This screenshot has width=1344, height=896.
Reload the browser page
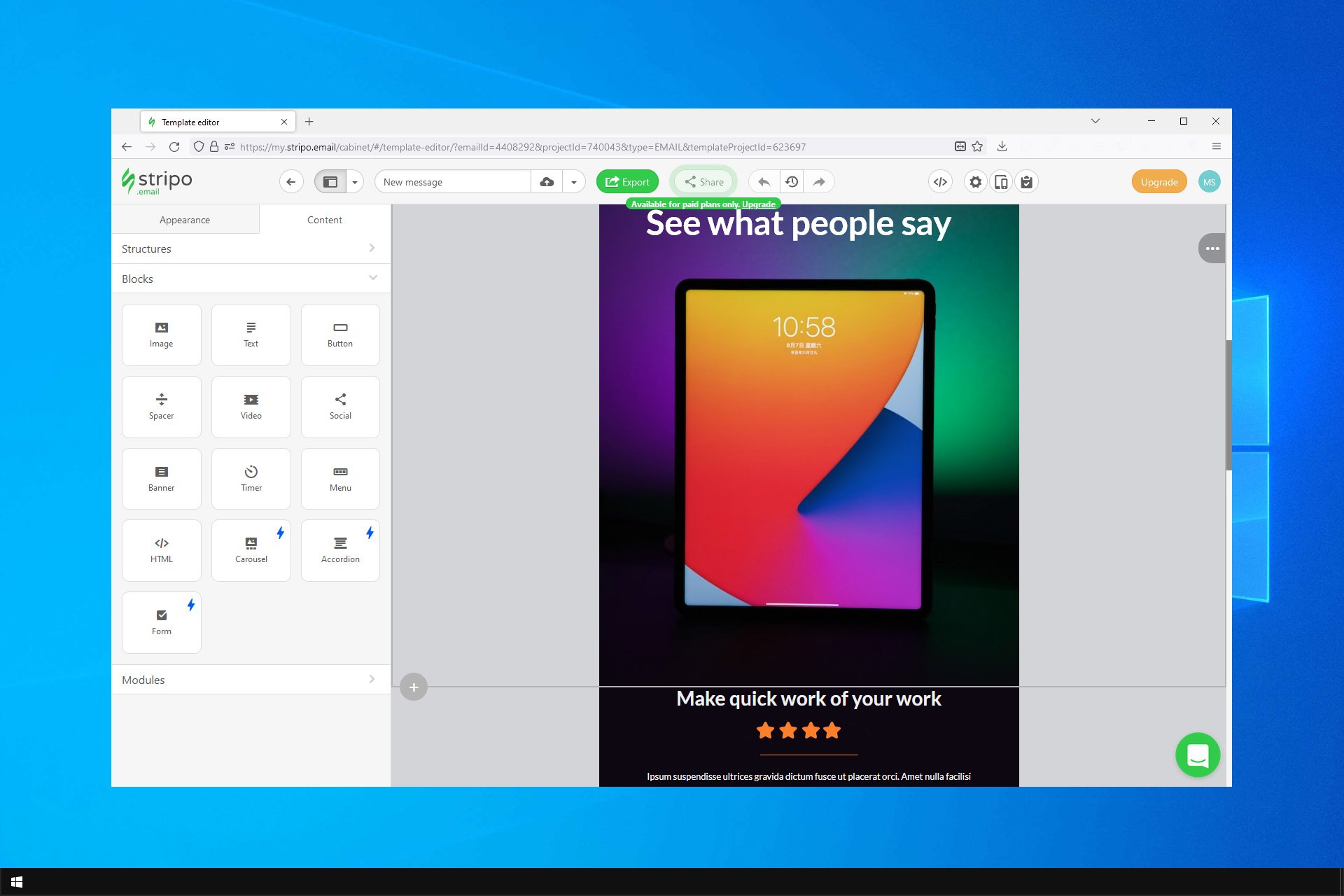174,147
